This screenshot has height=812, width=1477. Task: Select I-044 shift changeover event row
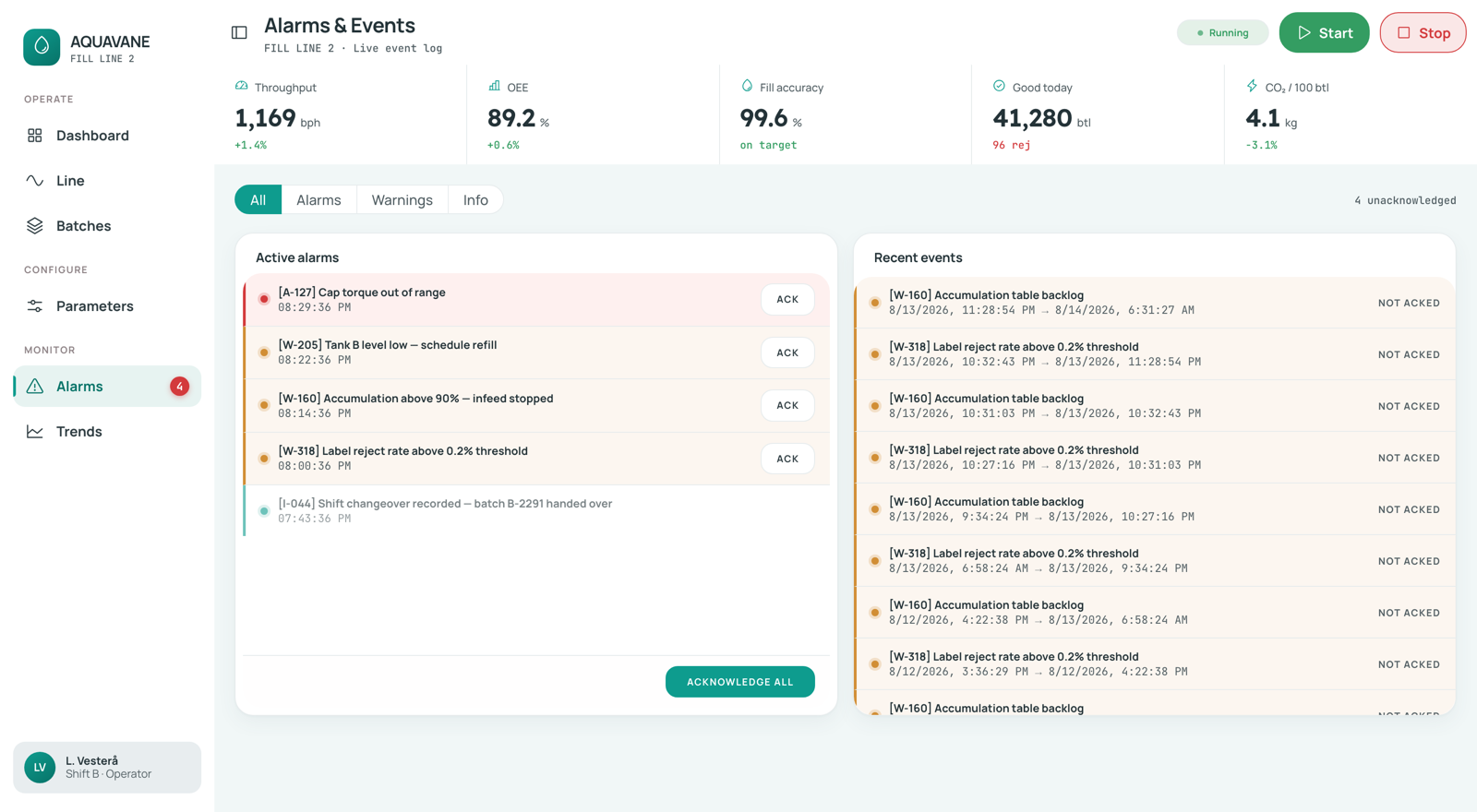point(536,511)
